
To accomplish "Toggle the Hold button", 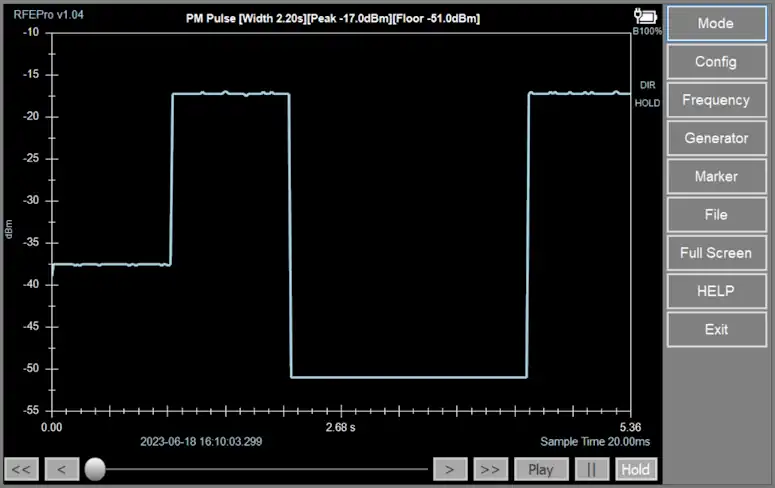I will [635, 469].
